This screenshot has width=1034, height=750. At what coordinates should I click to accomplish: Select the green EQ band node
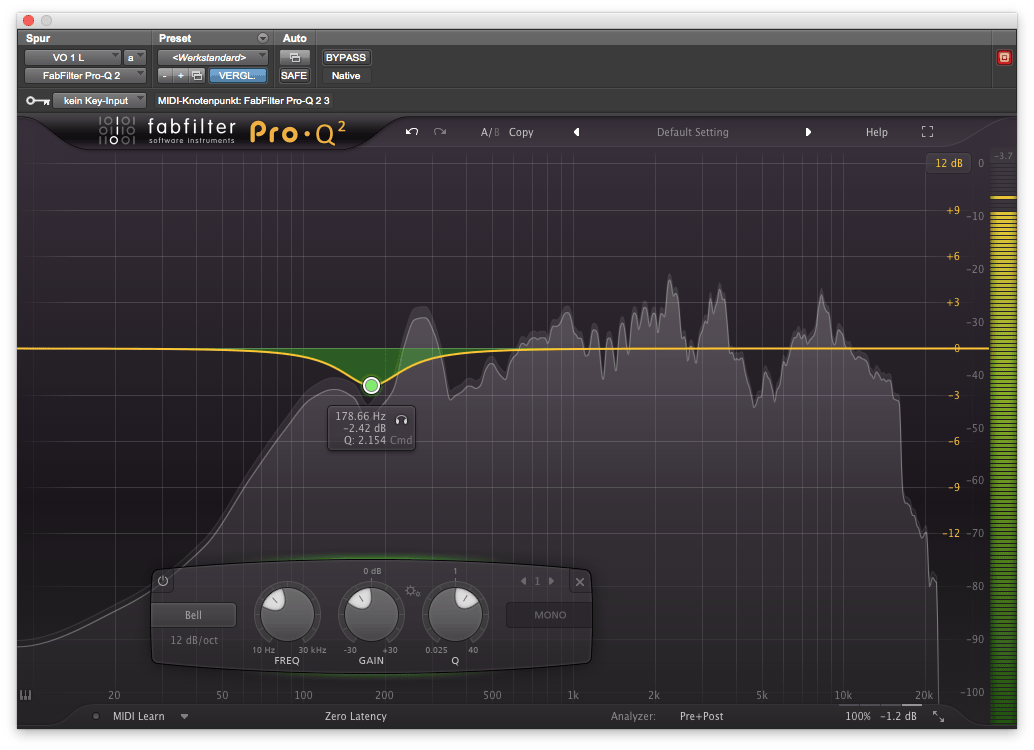(x=371, y=385)
